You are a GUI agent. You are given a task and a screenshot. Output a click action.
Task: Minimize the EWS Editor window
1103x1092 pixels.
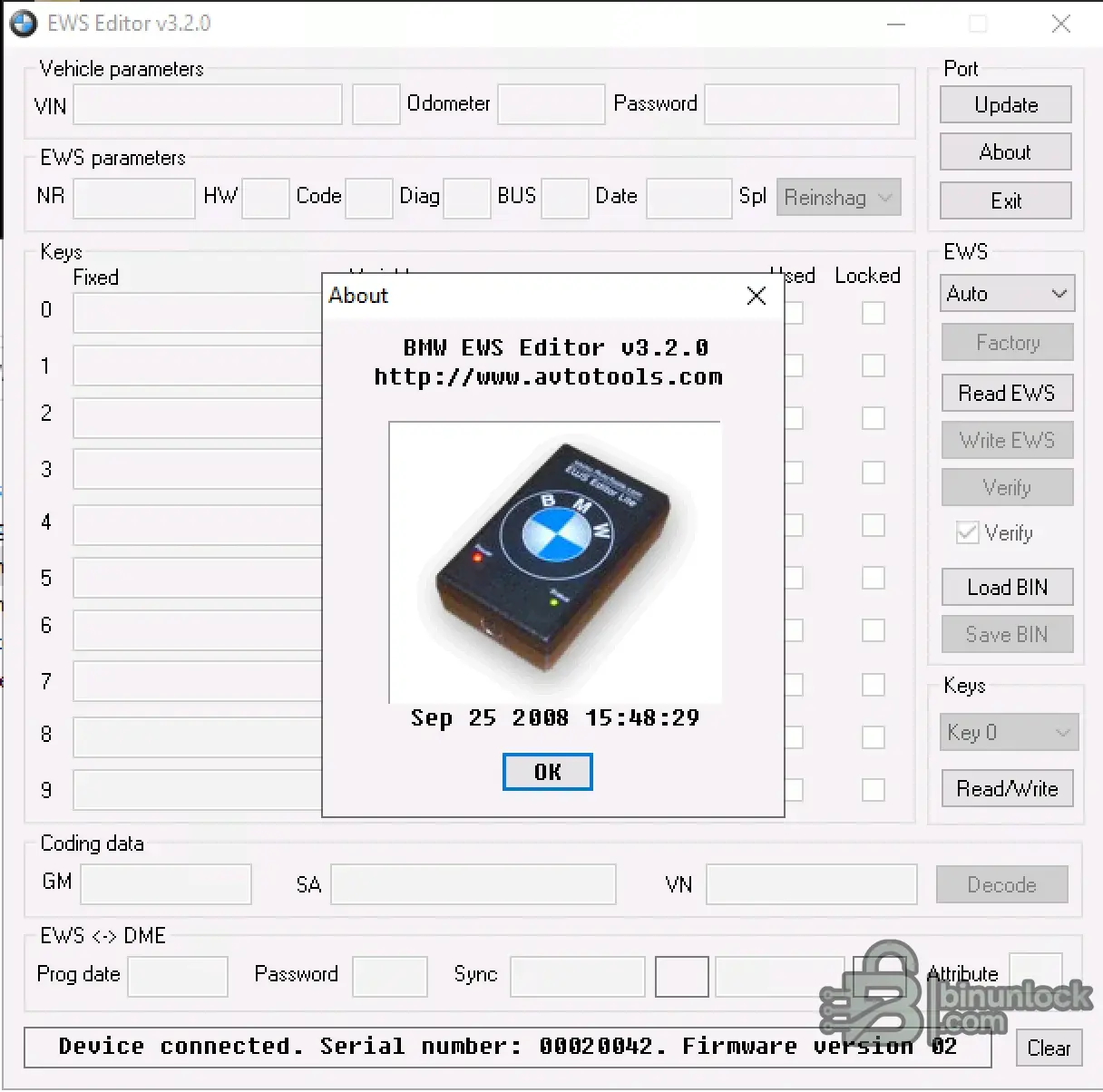pos(896,24)
